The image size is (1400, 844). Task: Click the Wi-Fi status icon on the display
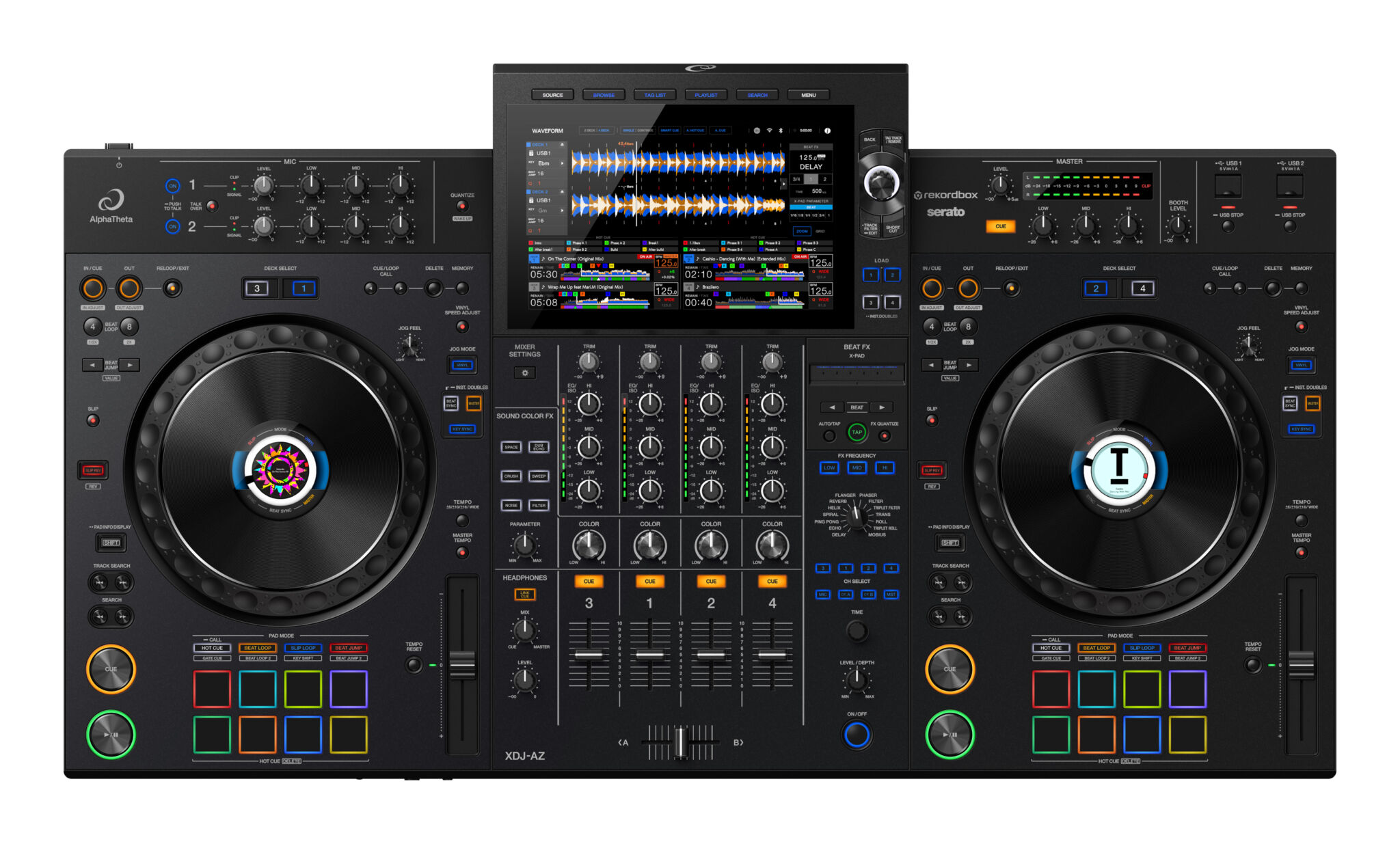(x=770, y=130)
